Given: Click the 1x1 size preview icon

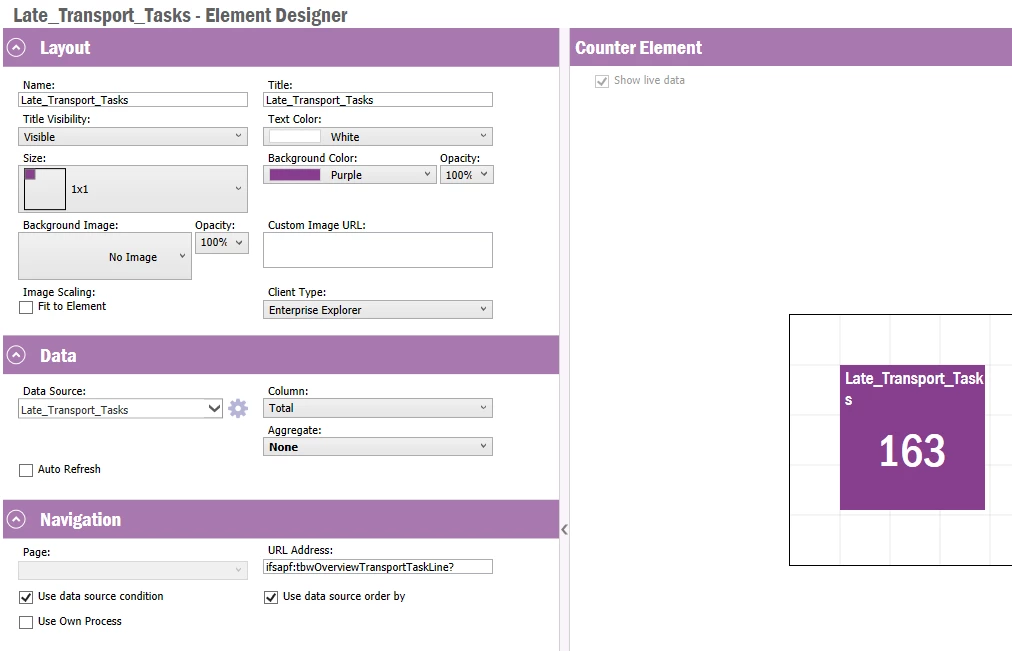Looking at the screenshot, I should (x=45, y=189).
